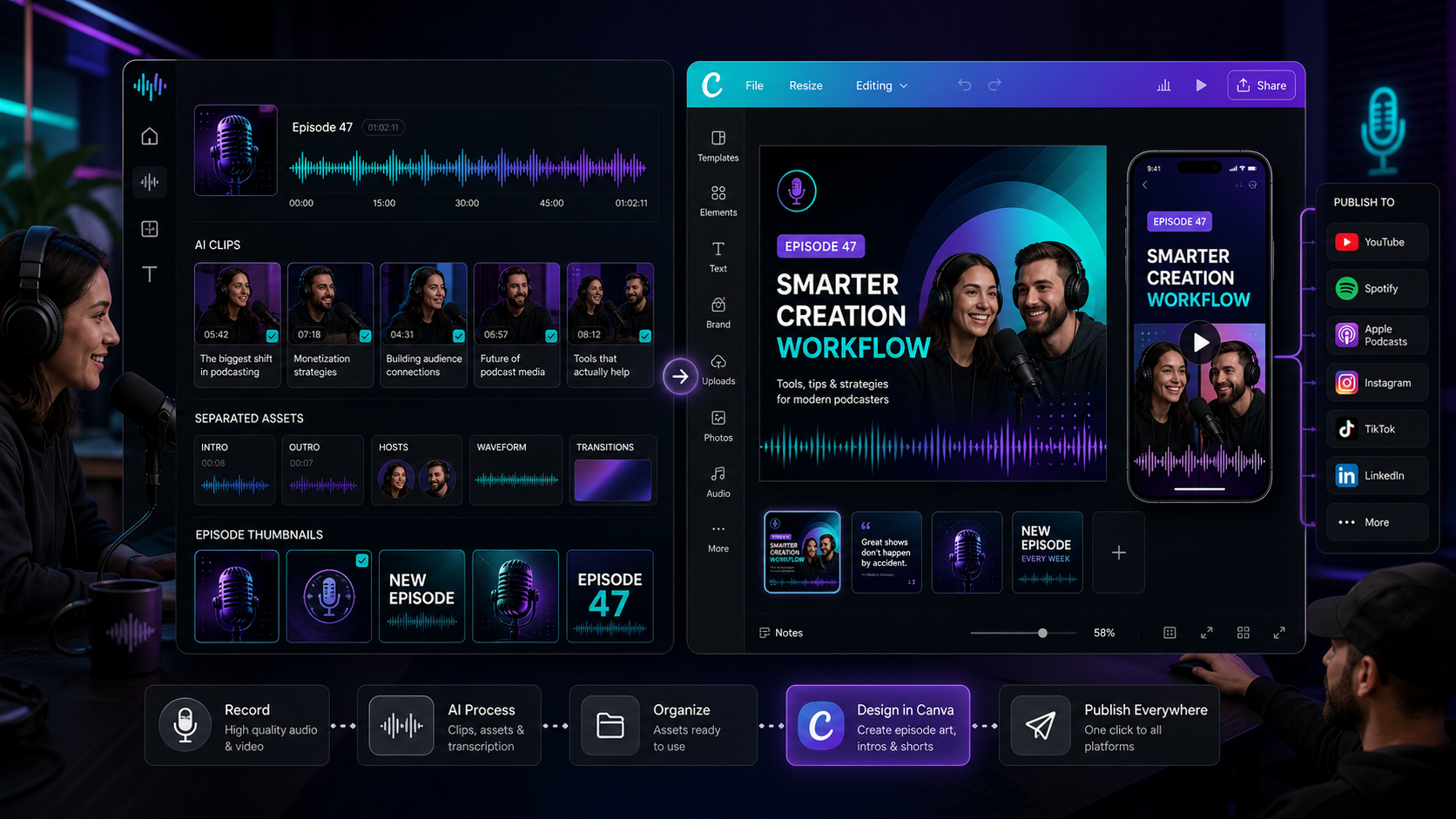Redo the last edit
Image resolution: width=1456 pixels, height=819 pixels.
pyautogui.click(x=994, y=85)
